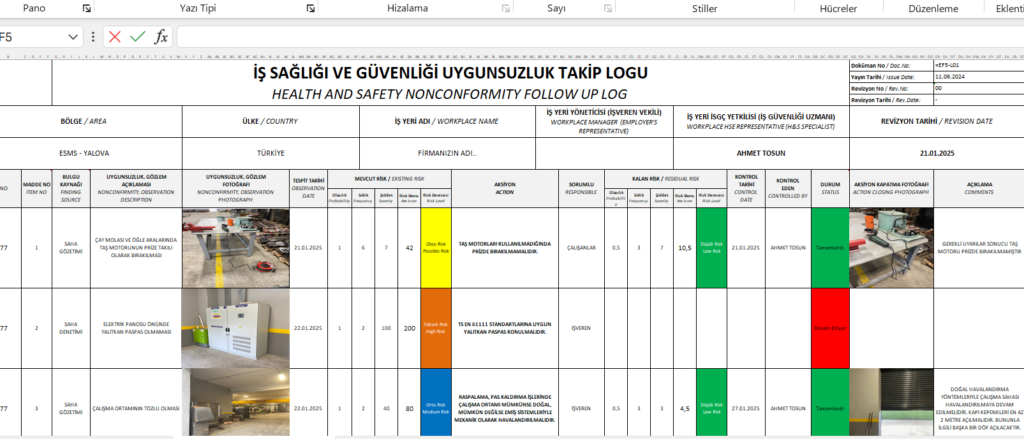Click the DURUM / STATUS column header
This screenshot has height=439, width=1024.
[x=830, y=188]
